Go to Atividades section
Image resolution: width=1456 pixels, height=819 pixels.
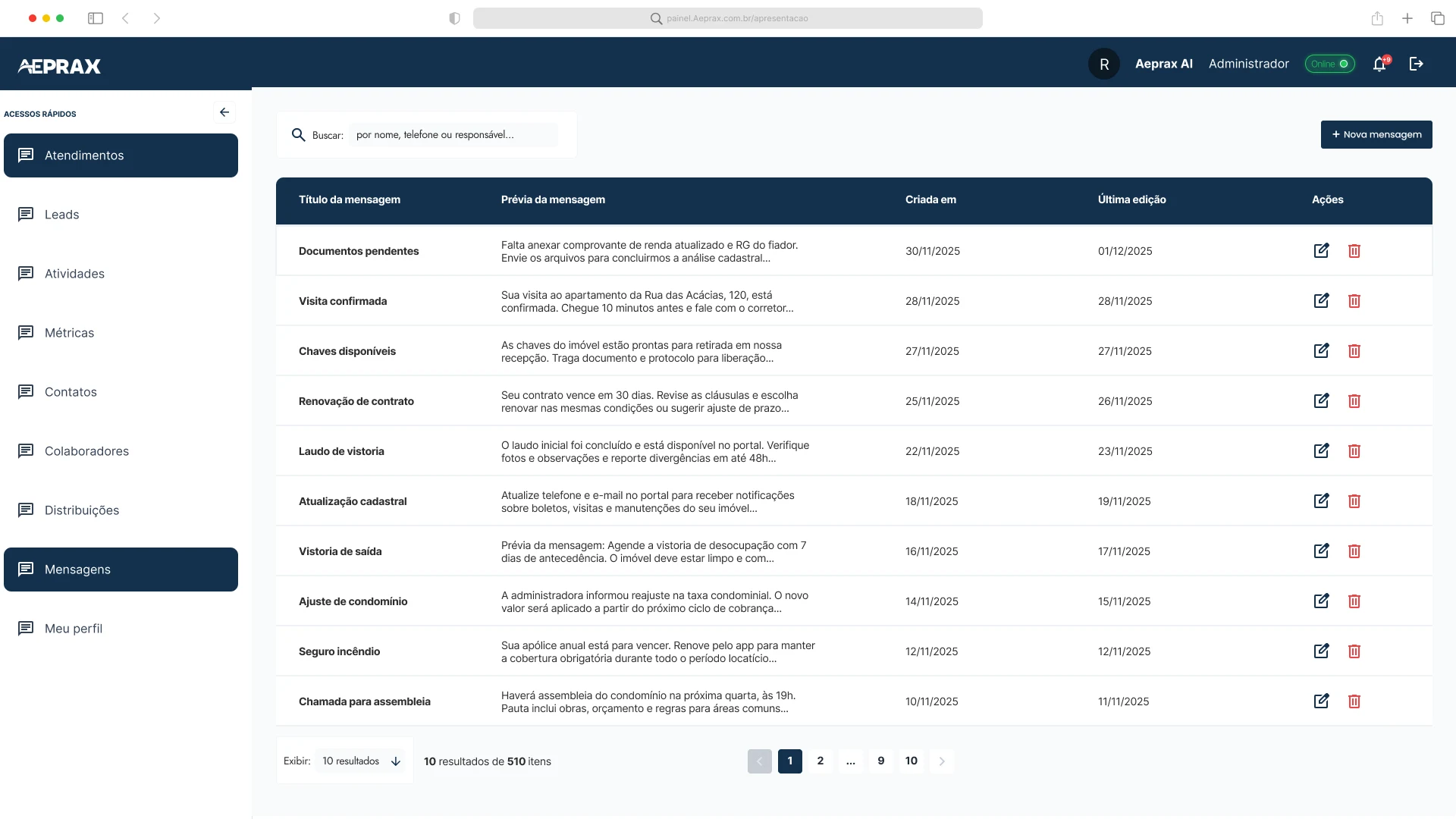121,274
